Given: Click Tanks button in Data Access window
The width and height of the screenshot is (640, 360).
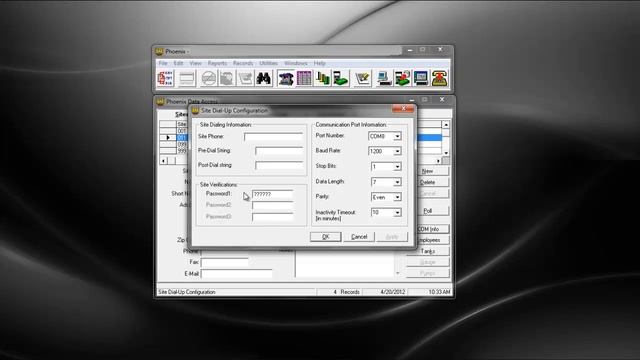Looking at the screenshot, I should click(427, 251).
